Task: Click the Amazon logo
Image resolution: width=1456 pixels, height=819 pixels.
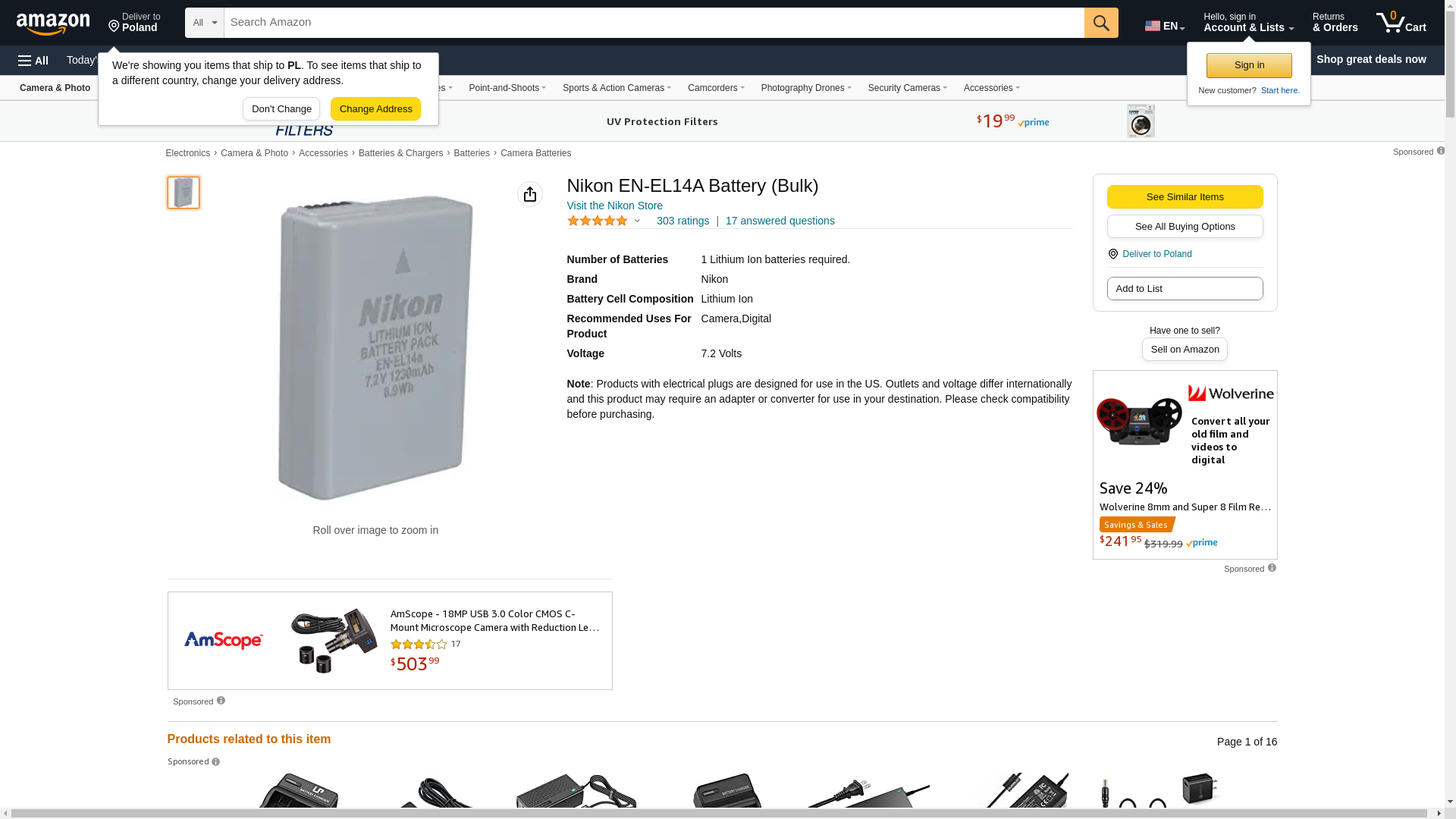Action: pos(53,24)
